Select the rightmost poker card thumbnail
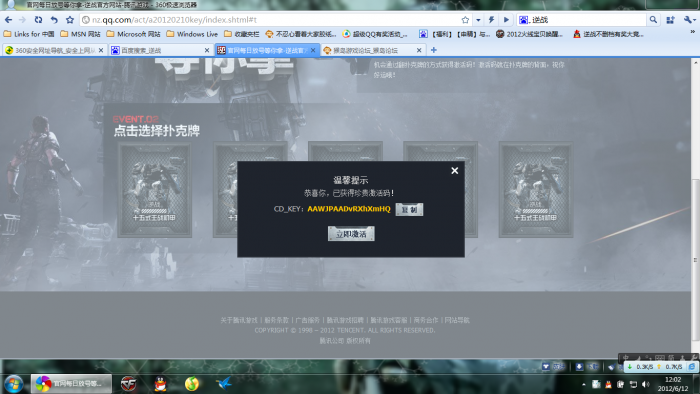 coord(536,189)
